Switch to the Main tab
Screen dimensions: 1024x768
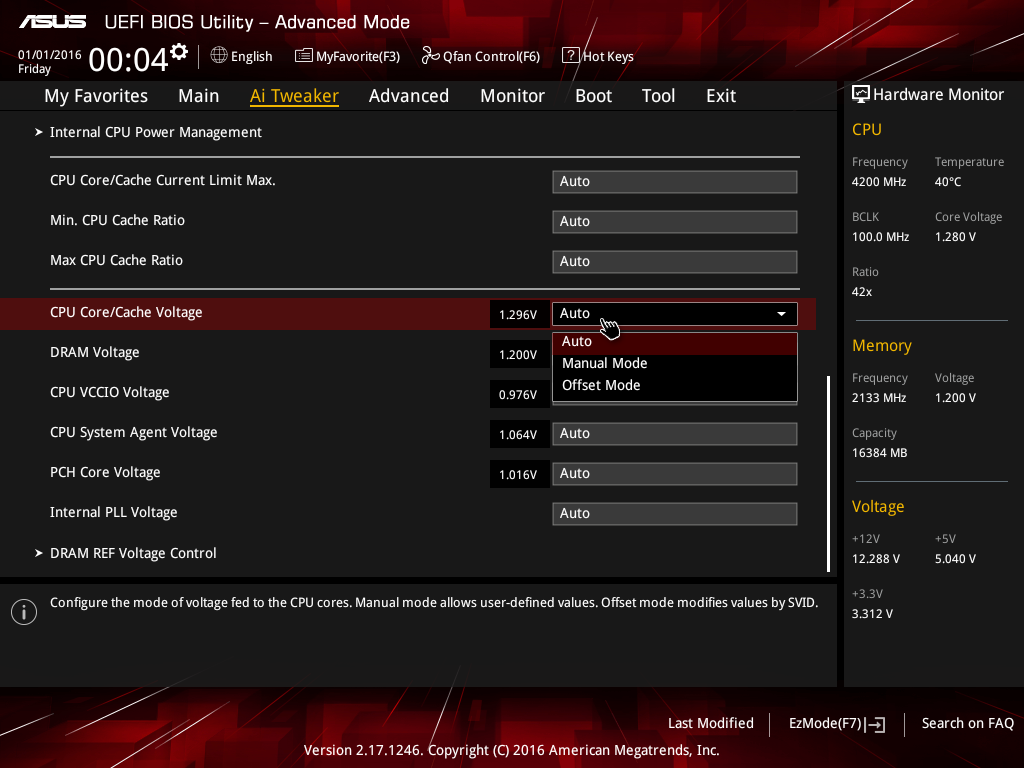click(199, 96)
